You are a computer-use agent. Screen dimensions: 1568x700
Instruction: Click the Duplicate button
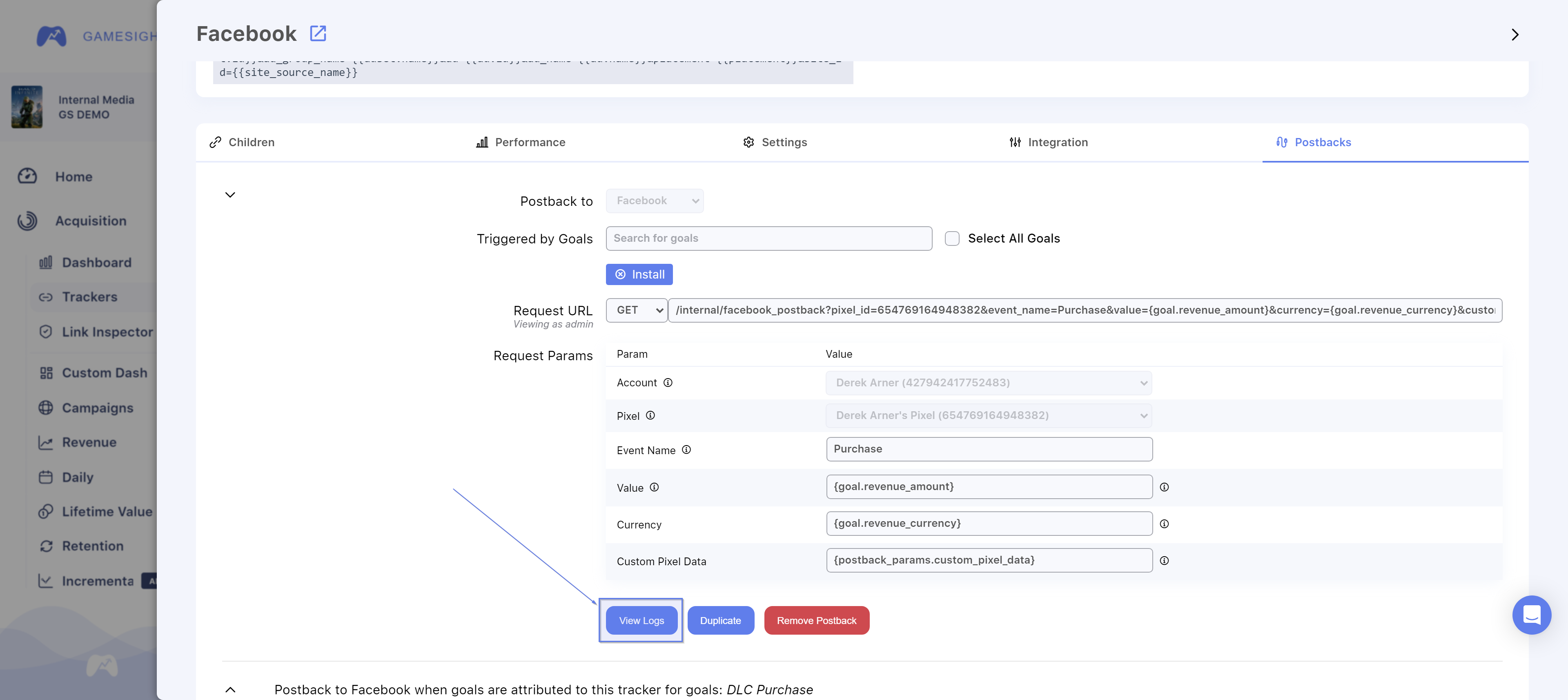click(720, 620)
